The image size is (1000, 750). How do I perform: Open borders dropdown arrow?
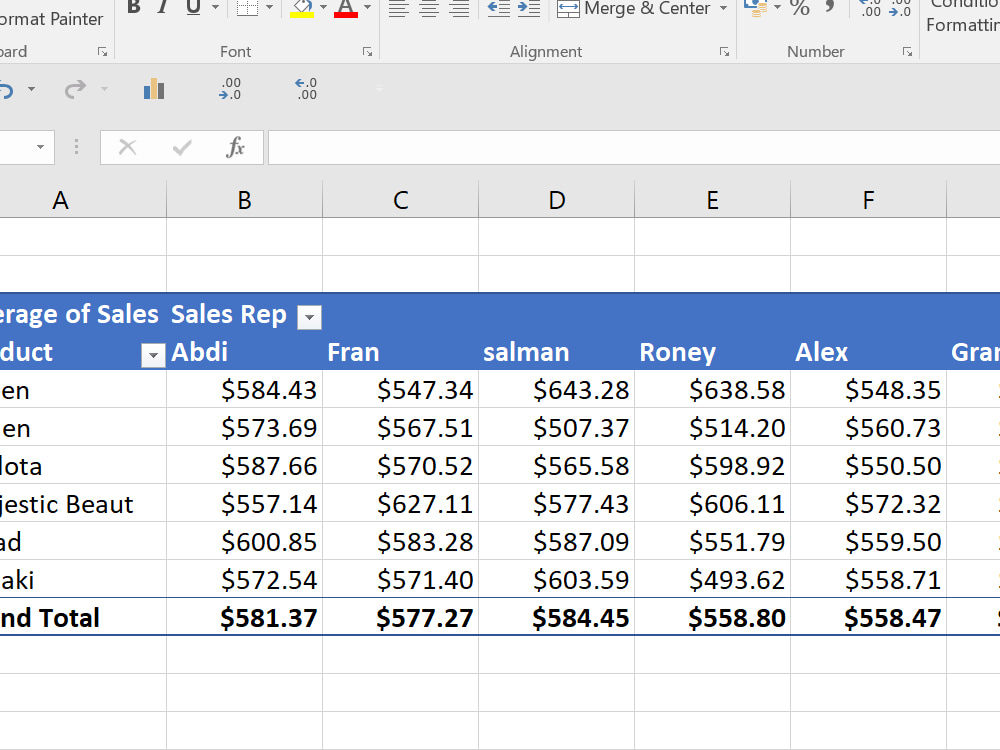[x=269, y=7]
